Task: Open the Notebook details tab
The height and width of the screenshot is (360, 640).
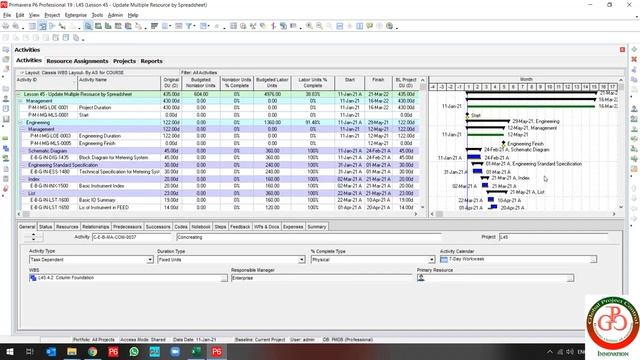Action: coord(201,227)
